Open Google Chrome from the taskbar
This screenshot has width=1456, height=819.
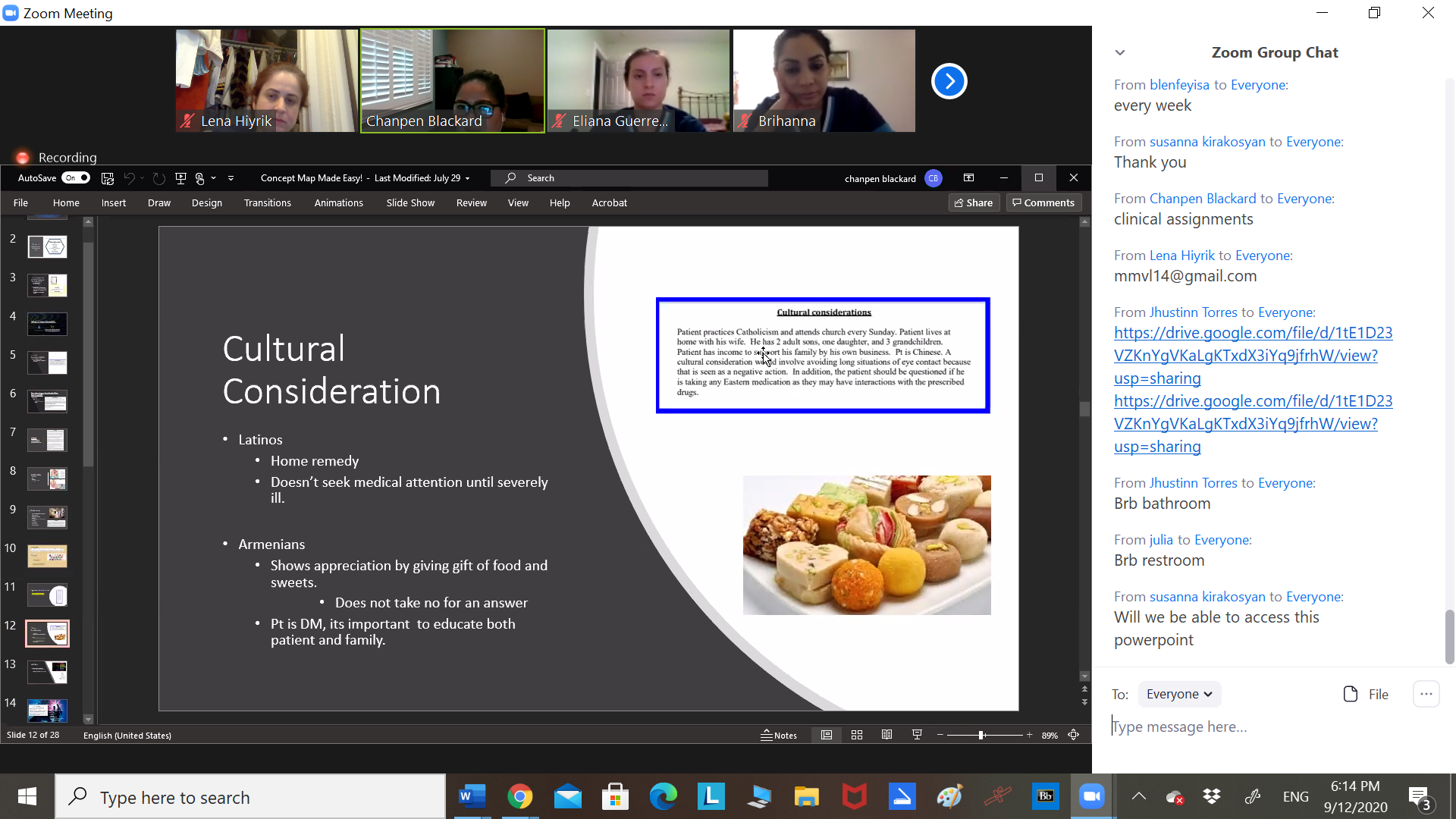[x=519, y=796]
